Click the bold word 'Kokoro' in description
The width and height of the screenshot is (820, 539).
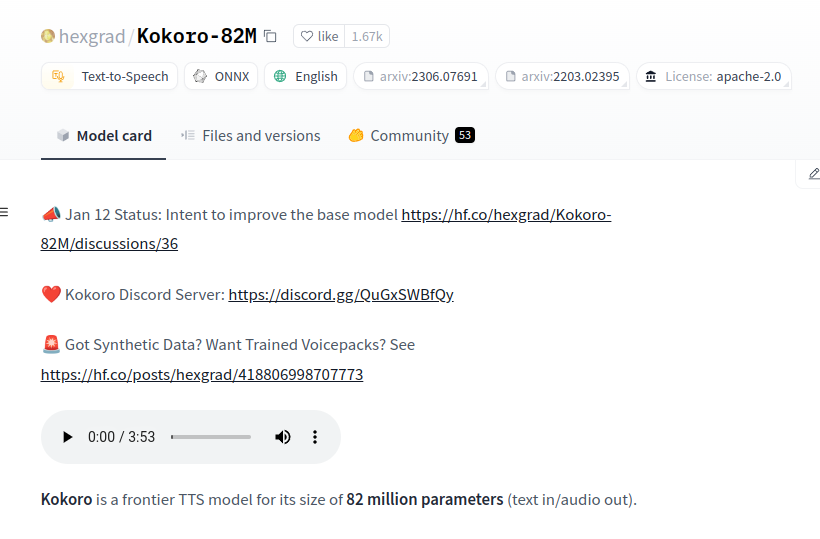click(66, 499)
